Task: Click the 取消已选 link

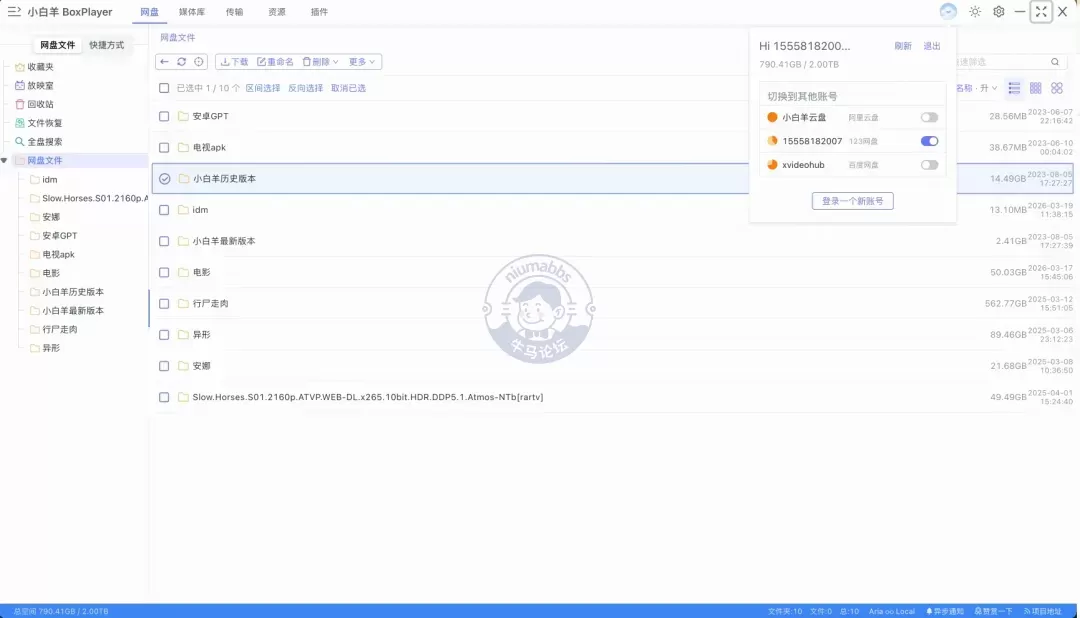Action: point(349,88)
